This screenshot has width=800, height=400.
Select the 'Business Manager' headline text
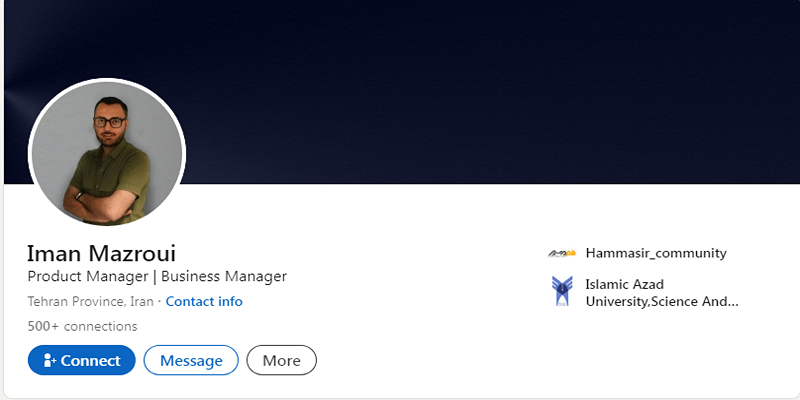[x=224, y=277]
